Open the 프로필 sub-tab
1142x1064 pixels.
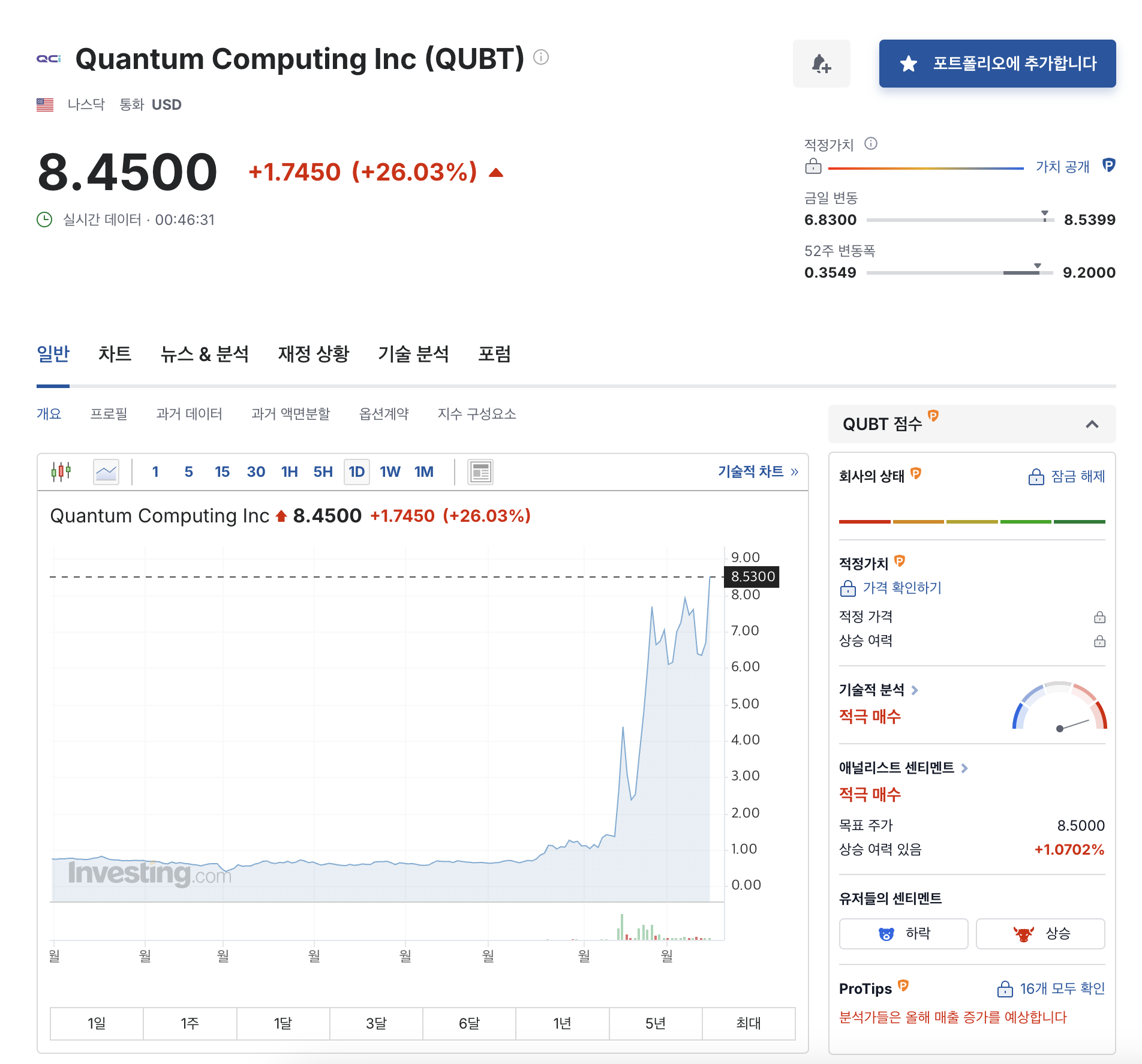[109, 414]
